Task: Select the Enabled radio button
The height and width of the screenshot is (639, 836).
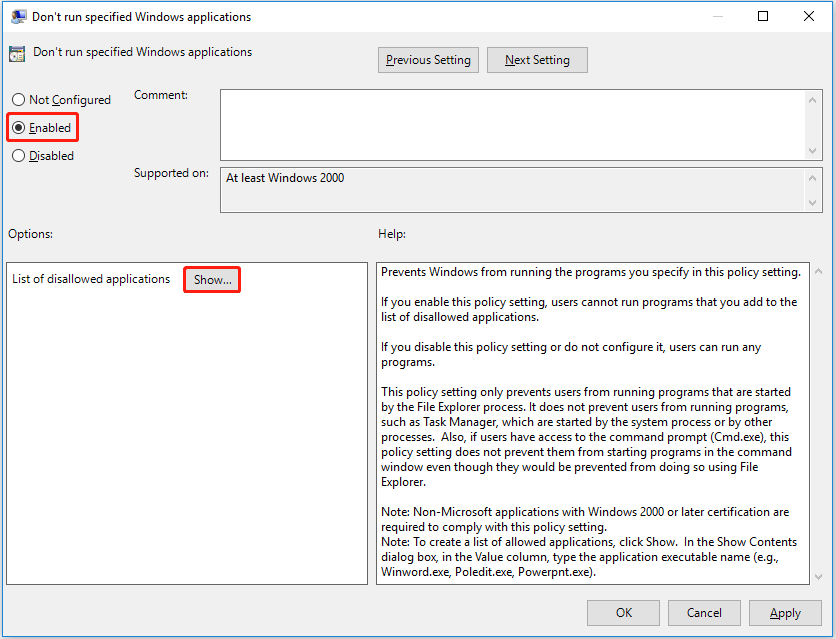Action: tap(18, 127)
